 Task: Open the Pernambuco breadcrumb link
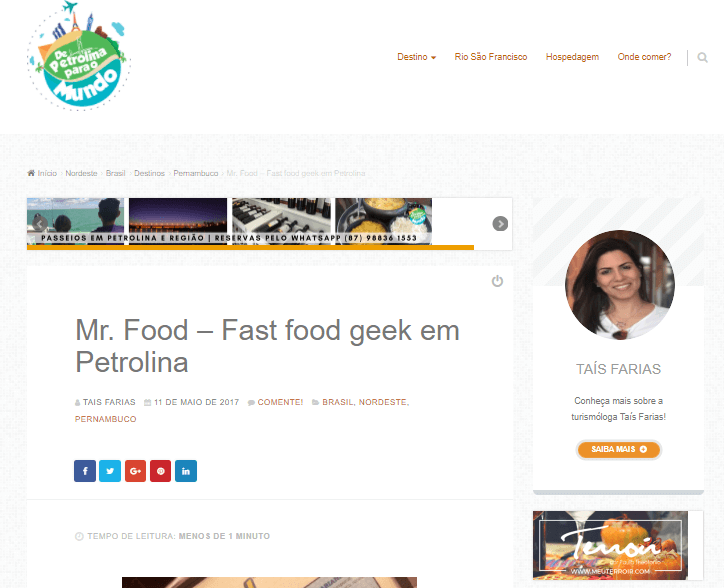pos(196,173)
